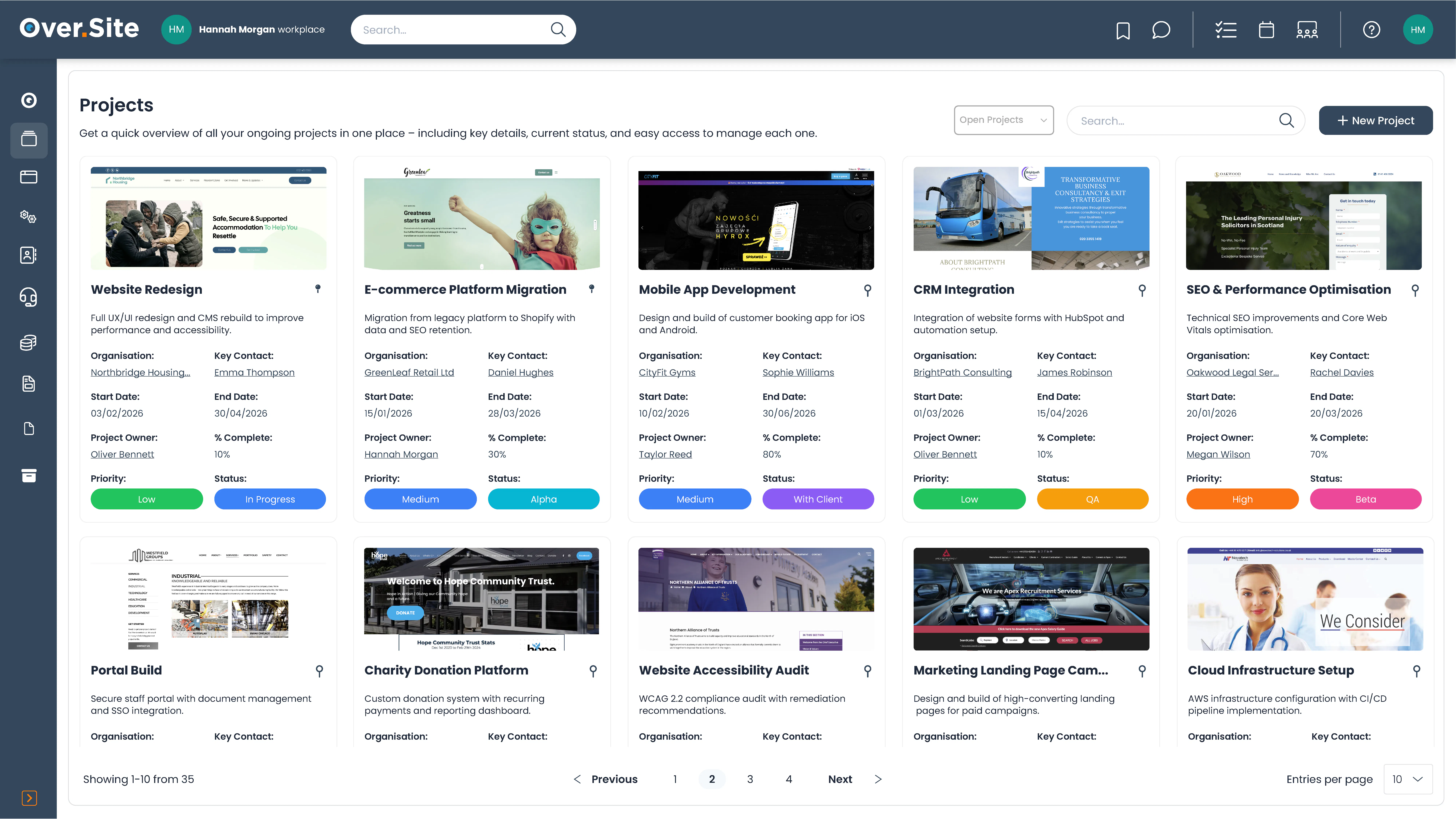Image resolution: width=1456 pixels, height=819 pixels.
Task: Click the New Project button
Action: (1376, 120)
